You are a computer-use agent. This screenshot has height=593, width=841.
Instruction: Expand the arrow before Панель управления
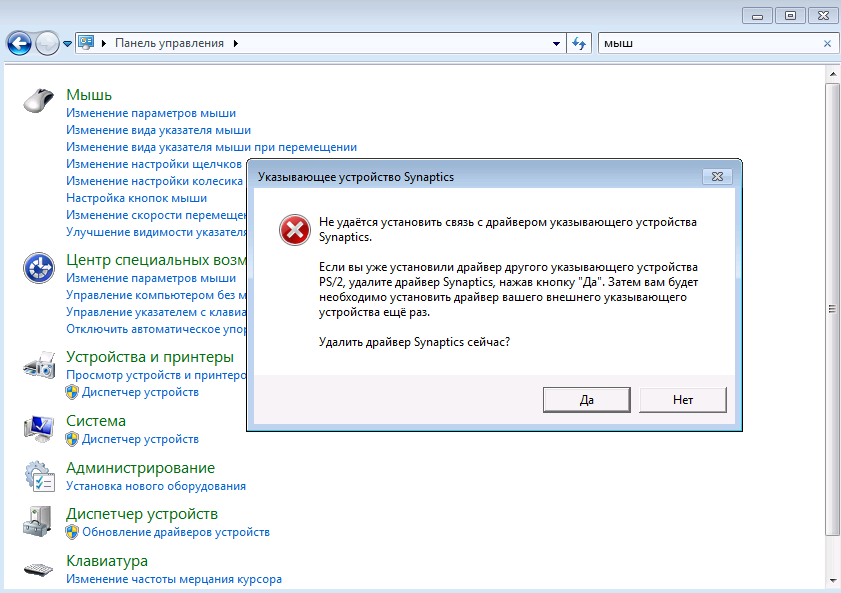pyautogui.click(x=104, y=43)
